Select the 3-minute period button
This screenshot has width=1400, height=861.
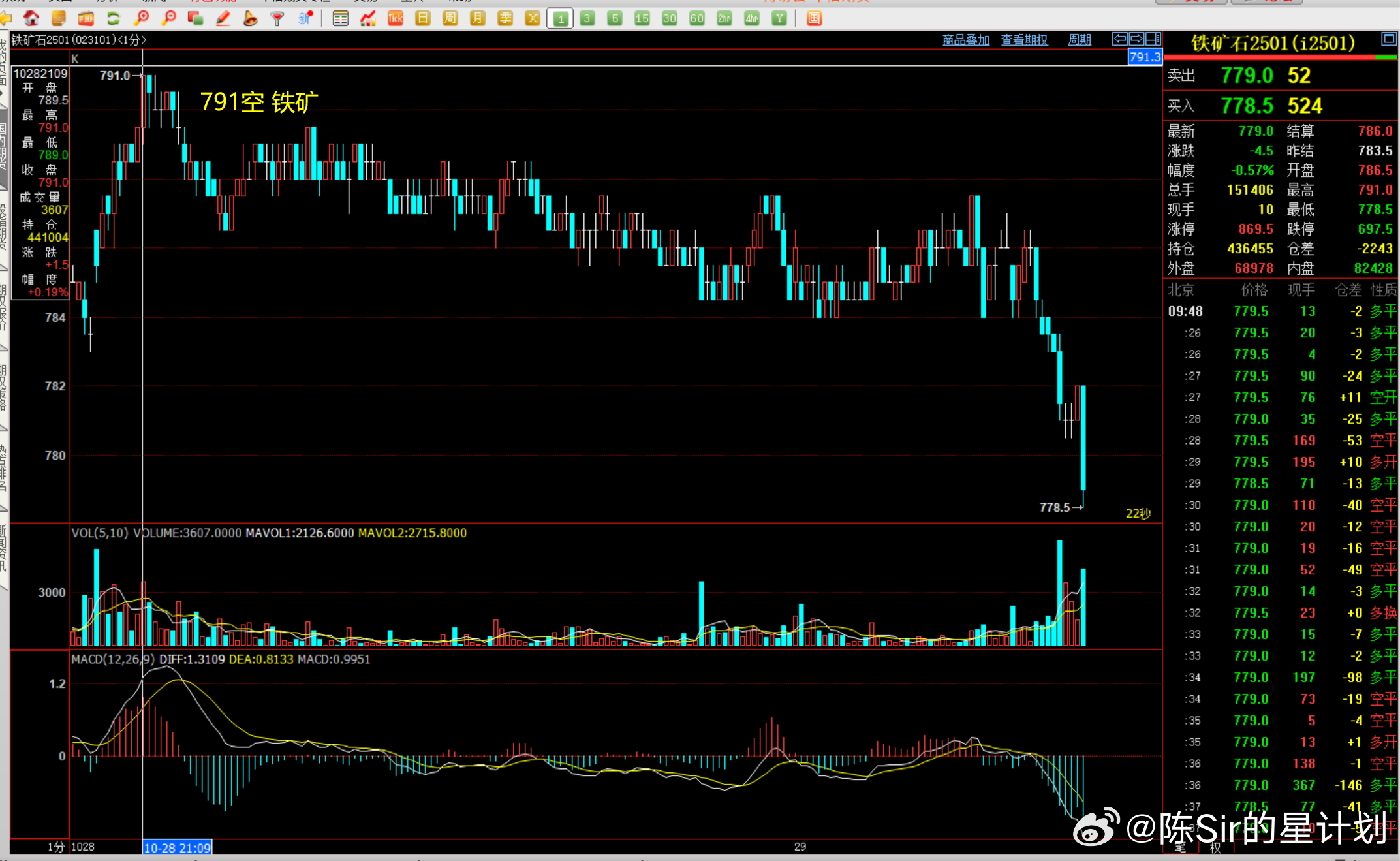coord(587,18)
